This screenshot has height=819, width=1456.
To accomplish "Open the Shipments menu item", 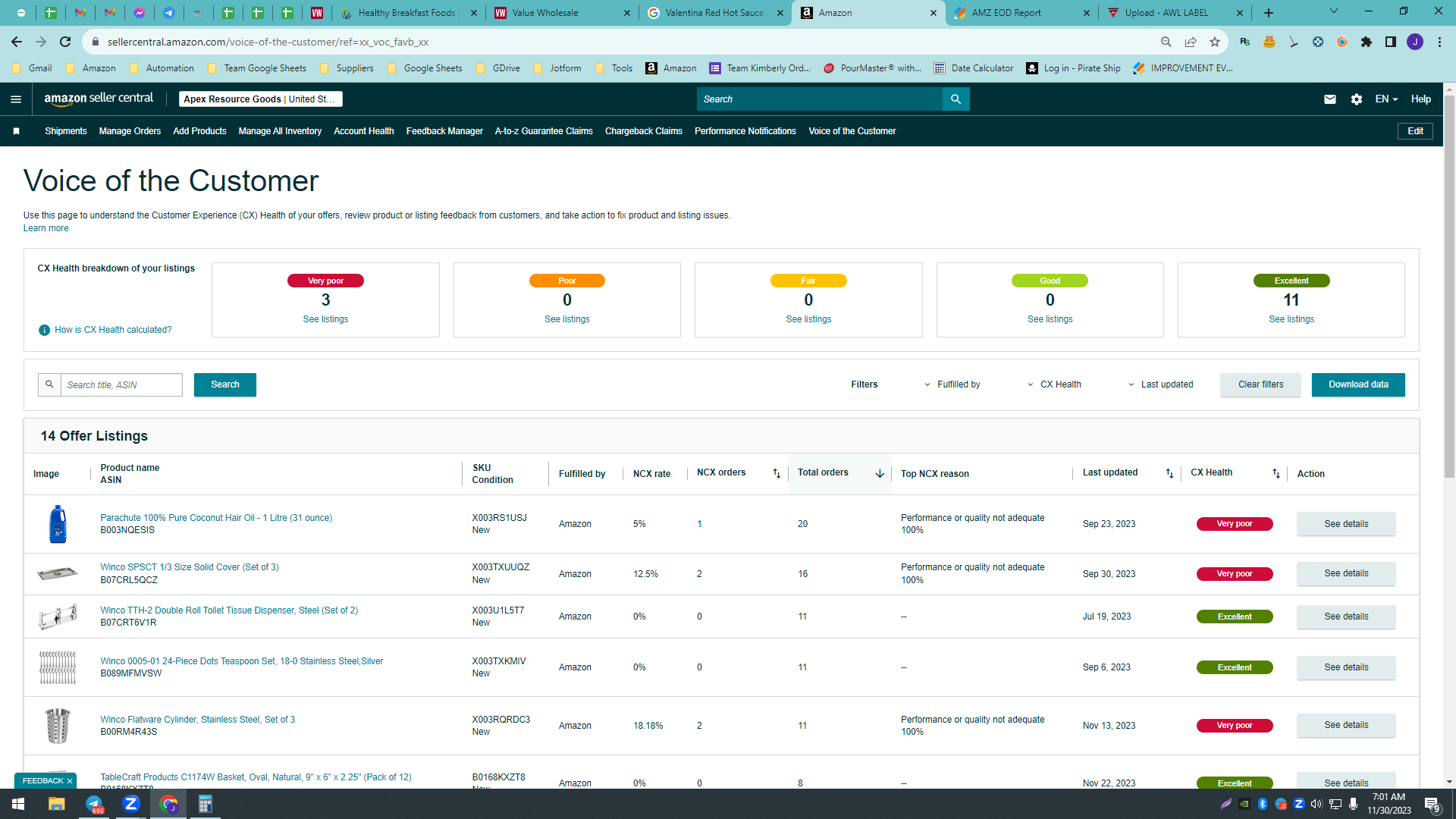I will click(x=66, y=131).
